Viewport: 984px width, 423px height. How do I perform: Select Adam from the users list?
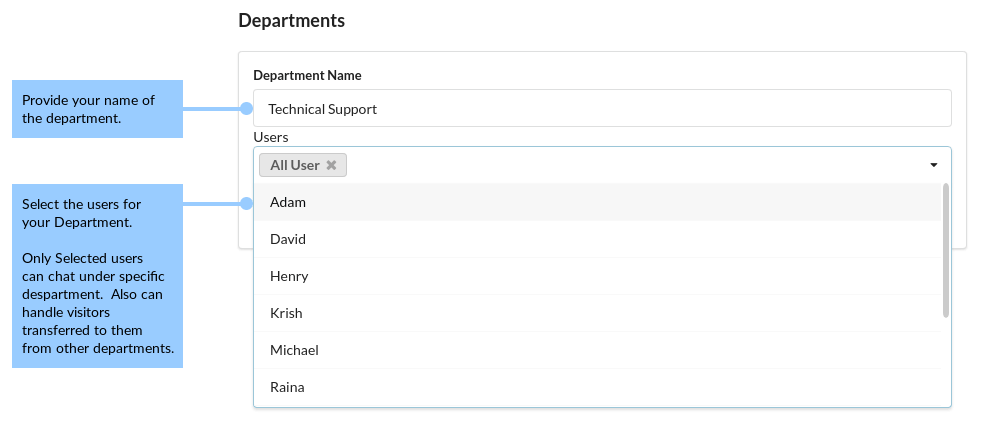click(597, 202)
